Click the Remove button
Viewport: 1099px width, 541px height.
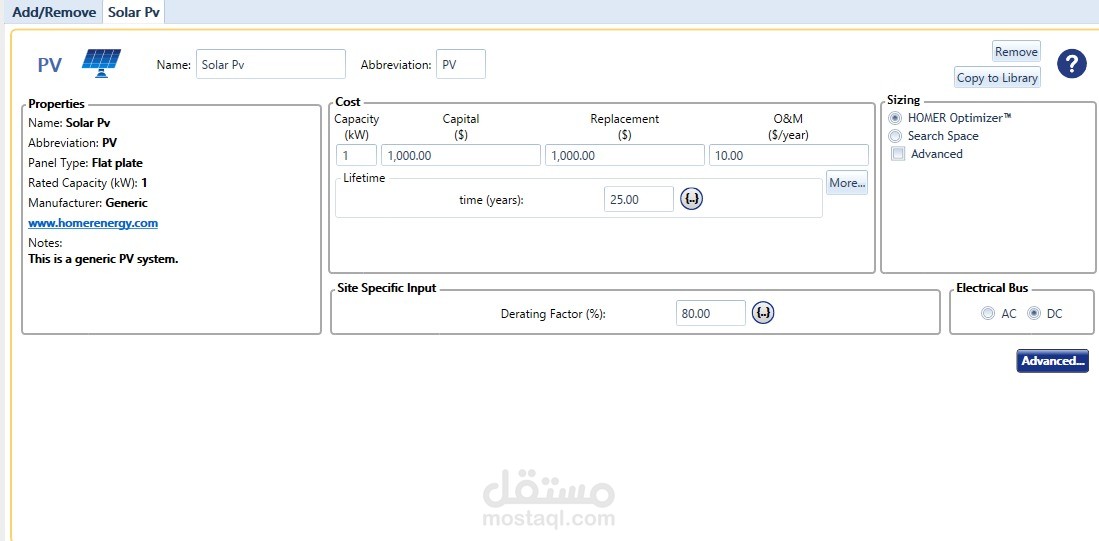tap(1016, 52)
